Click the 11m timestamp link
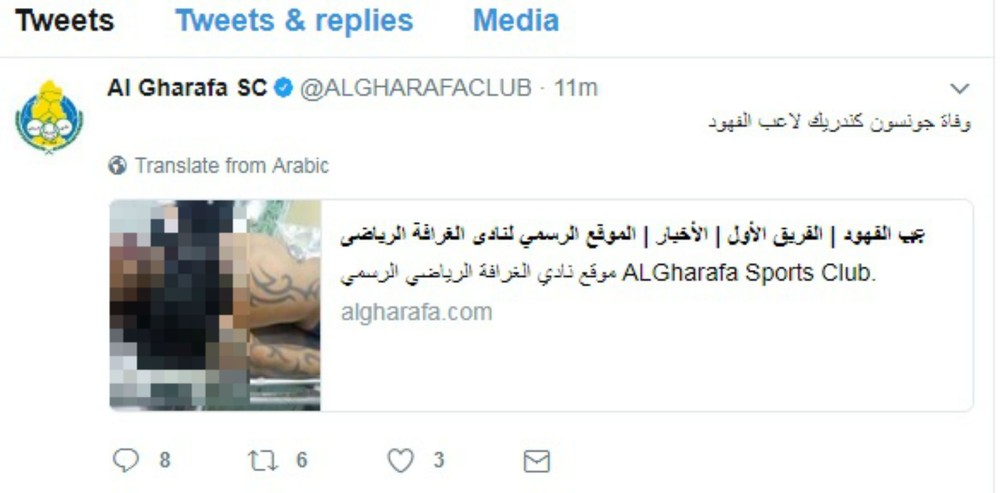This screenshot has height=493, width=1000. pyautogui.click(x=576, y=88)
